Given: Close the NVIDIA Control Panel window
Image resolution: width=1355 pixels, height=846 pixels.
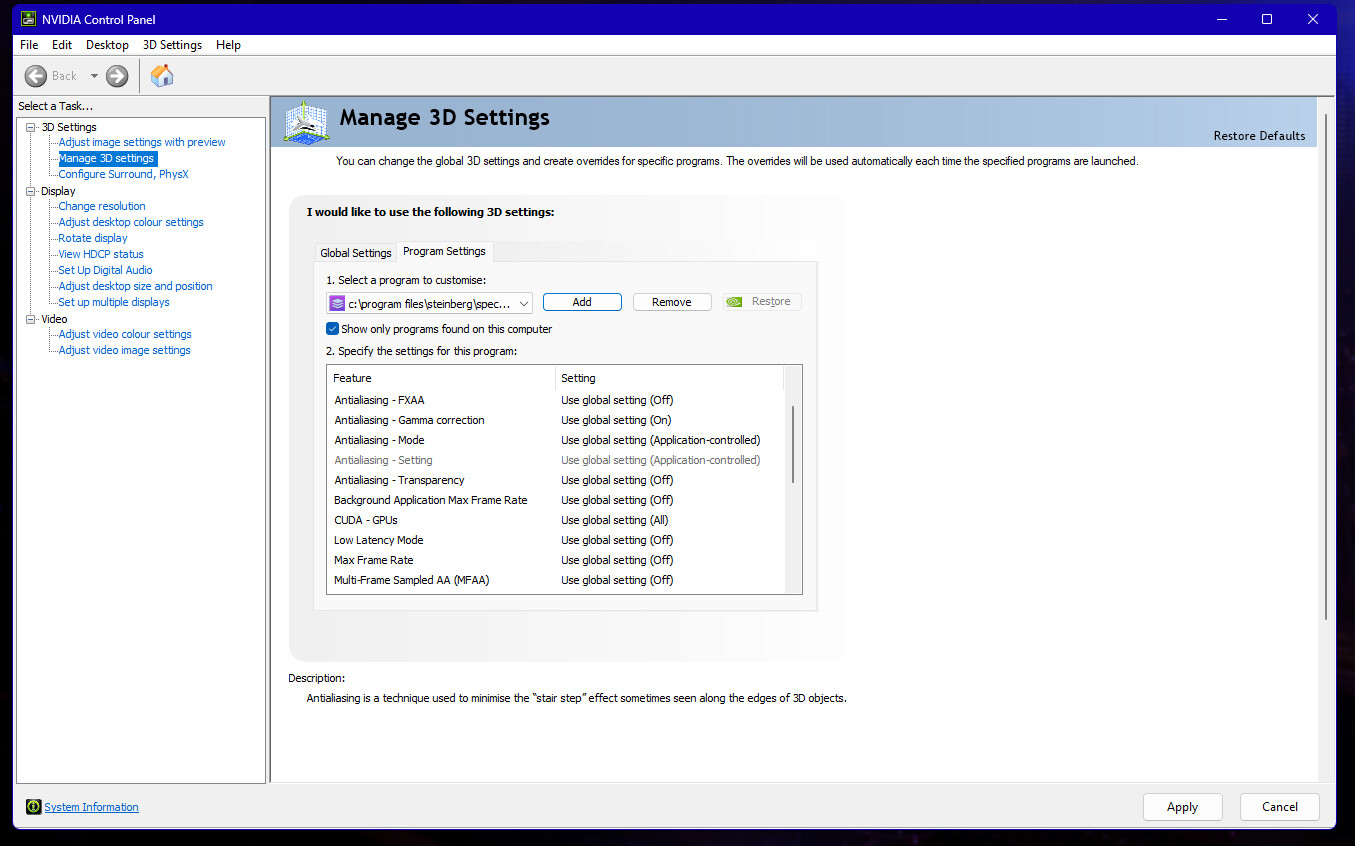Looking at the screenshot, I should coord(1313,19).
